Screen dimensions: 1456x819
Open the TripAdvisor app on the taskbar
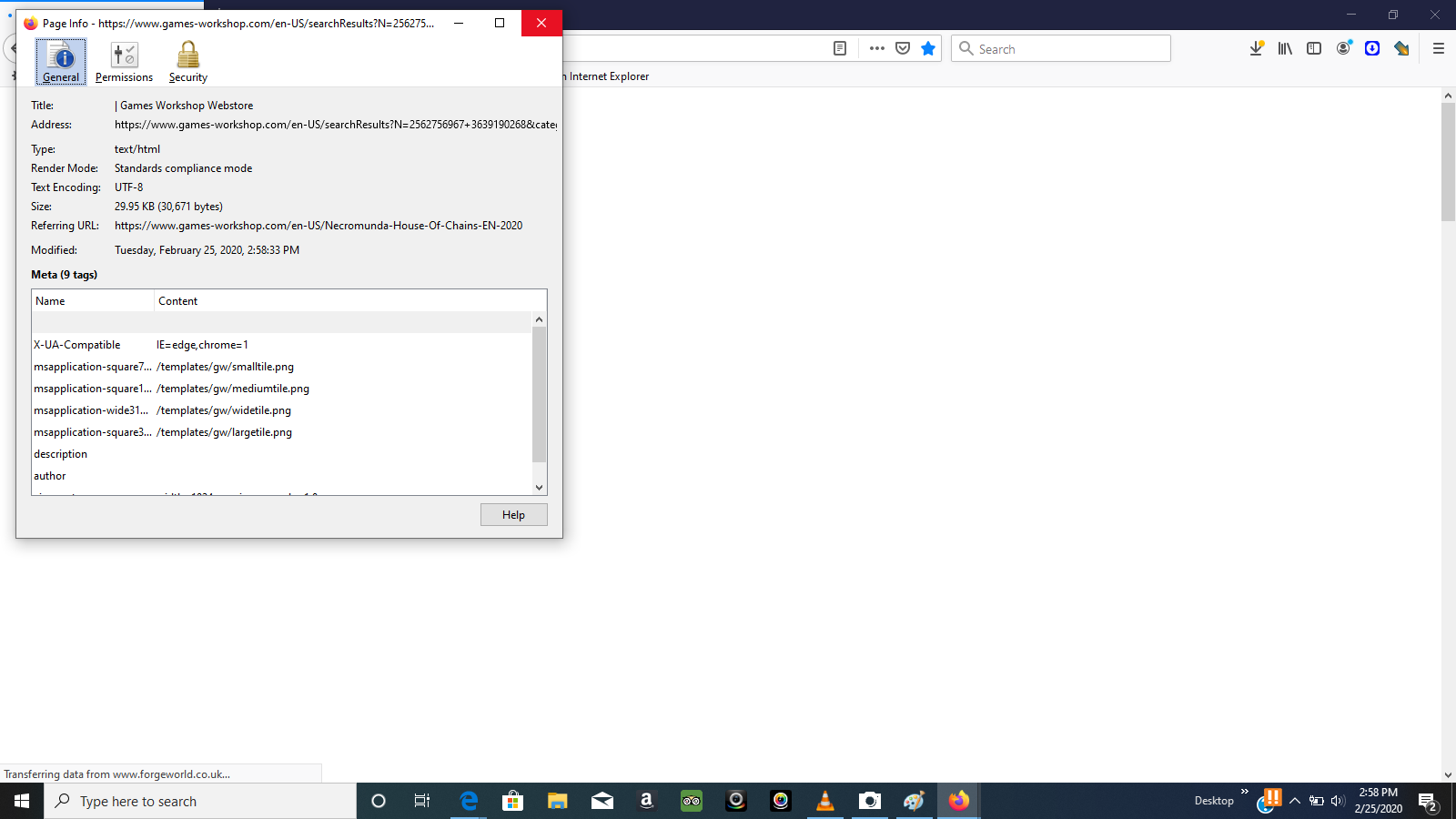pyautogui.click(x=692, y=801)
